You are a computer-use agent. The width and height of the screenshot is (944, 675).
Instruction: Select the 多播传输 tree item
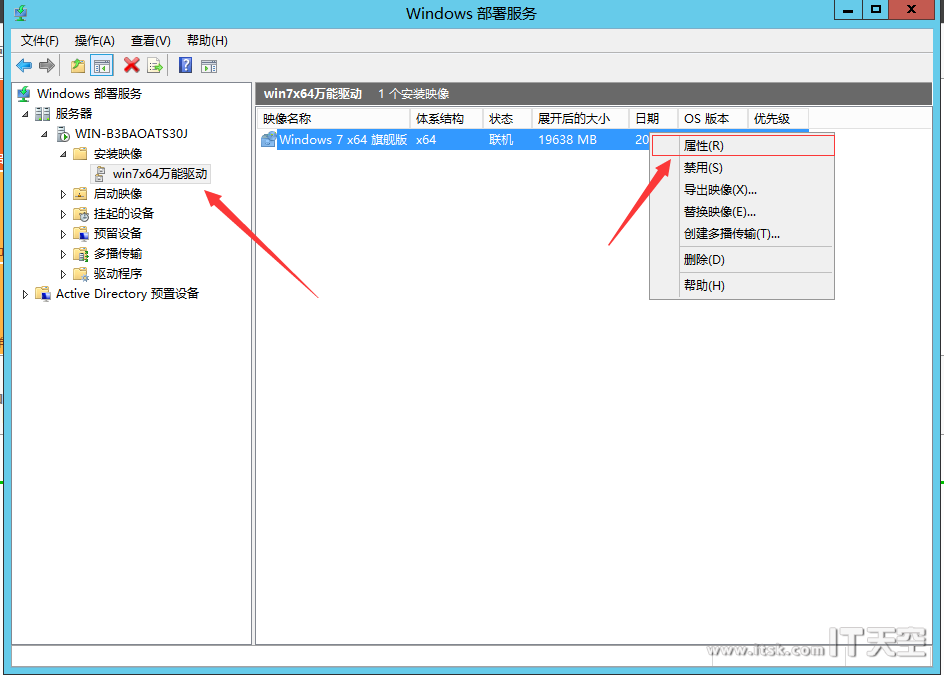(x=117, y=254)
